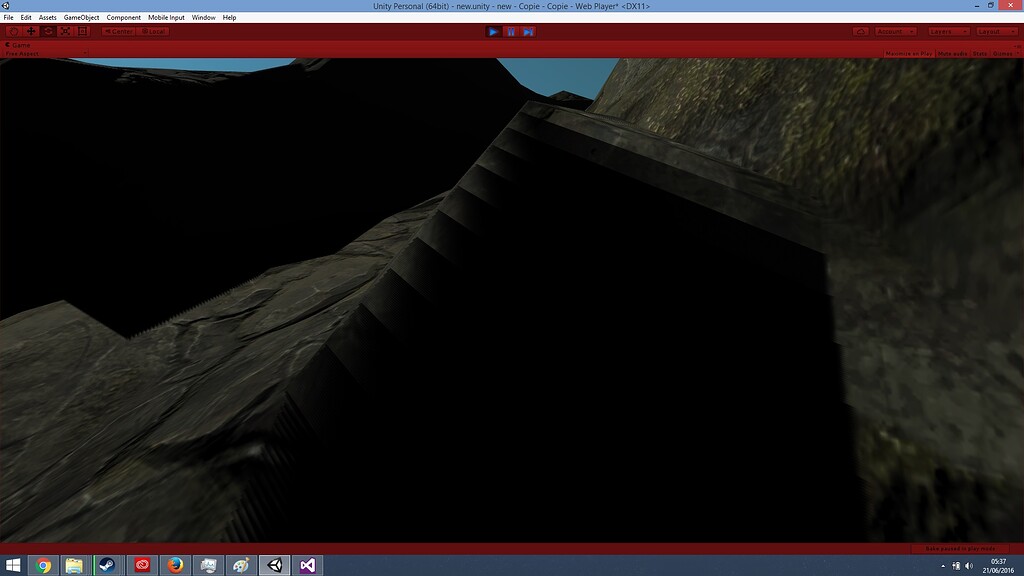
Task: Open the Layout dropdown
Action: (x=995, y=31)
